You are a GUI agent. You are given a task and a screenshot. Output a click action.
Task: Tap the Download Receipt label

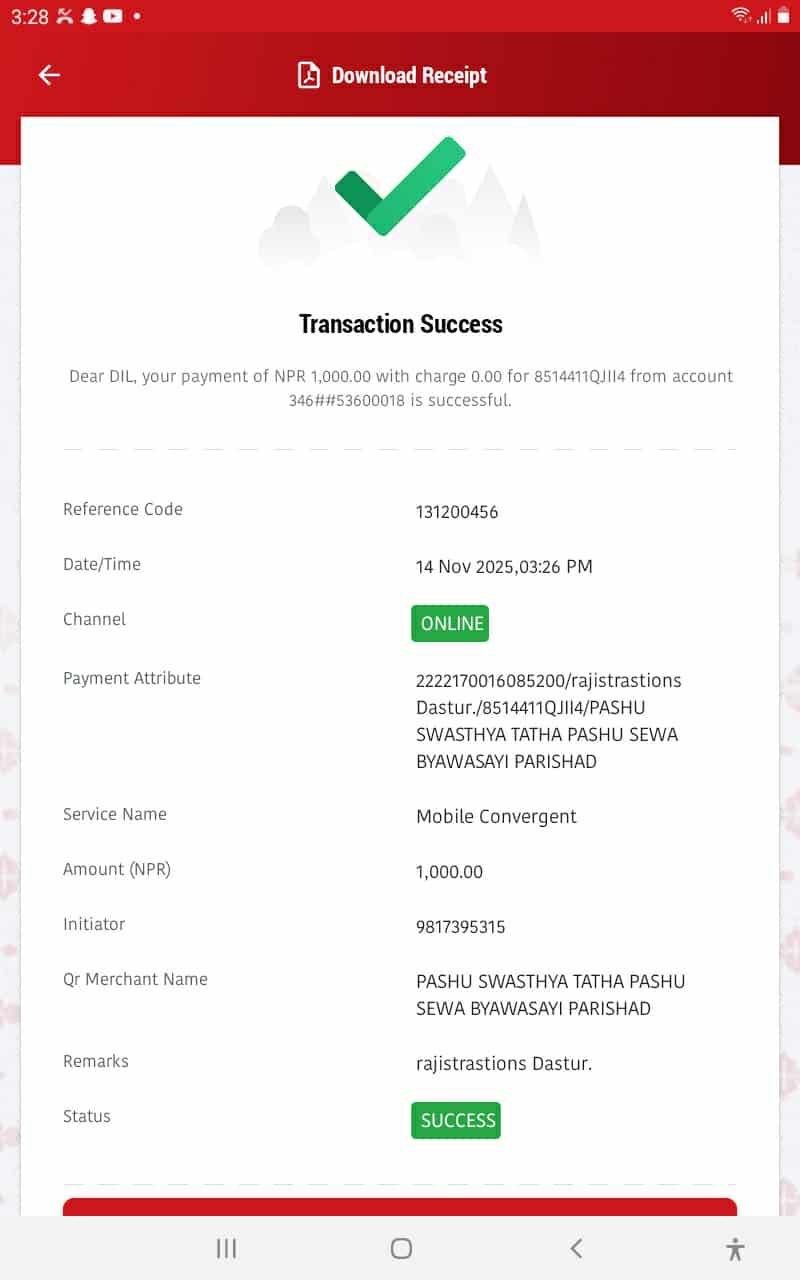[x=409, y=75]
